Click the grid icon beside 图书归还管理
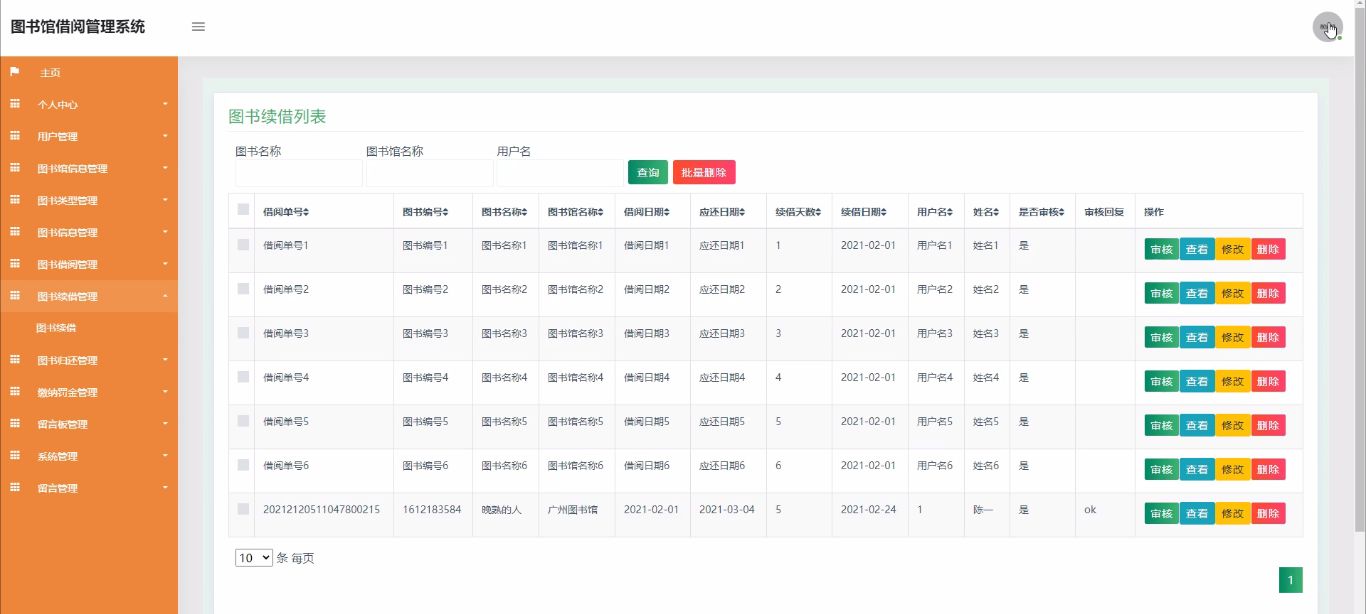Screen dimensions: 1366x614 pyautogui.click(x=15, y=360)
